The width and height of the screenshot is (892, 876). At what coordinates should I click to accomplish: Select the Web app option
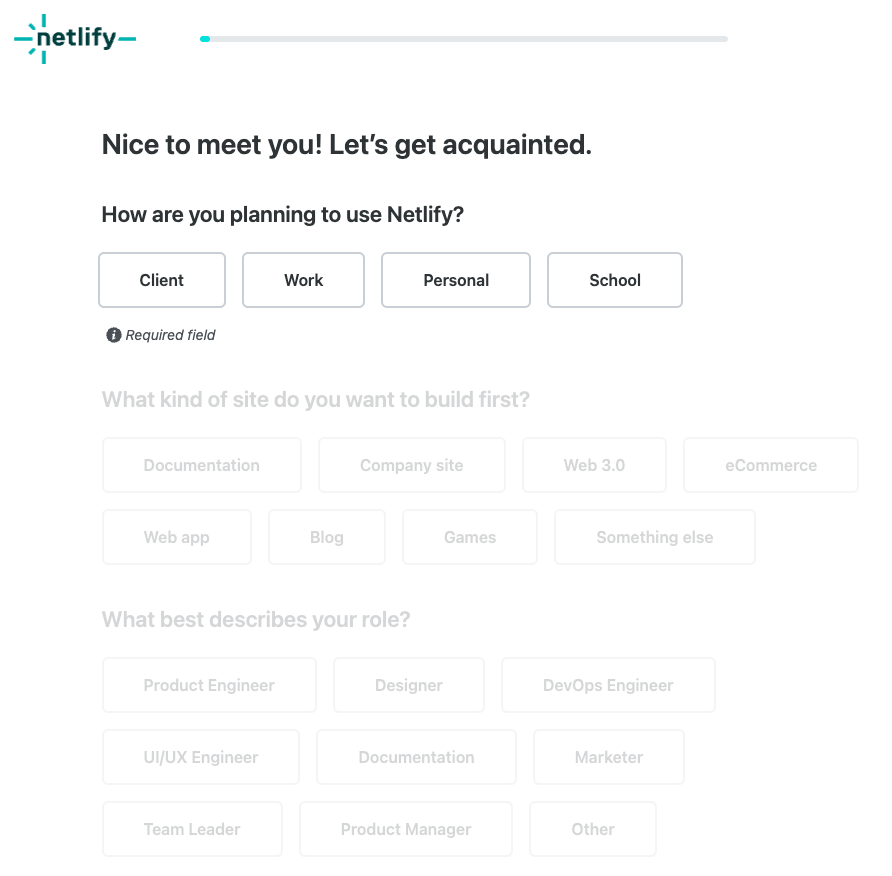(177, 537)
